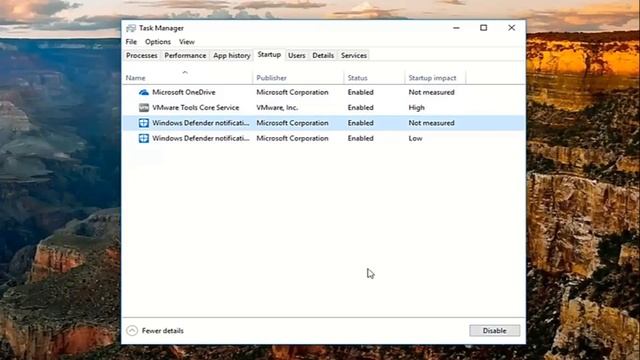
Task: Switch to the Processes tab
Action: point(142,56)
